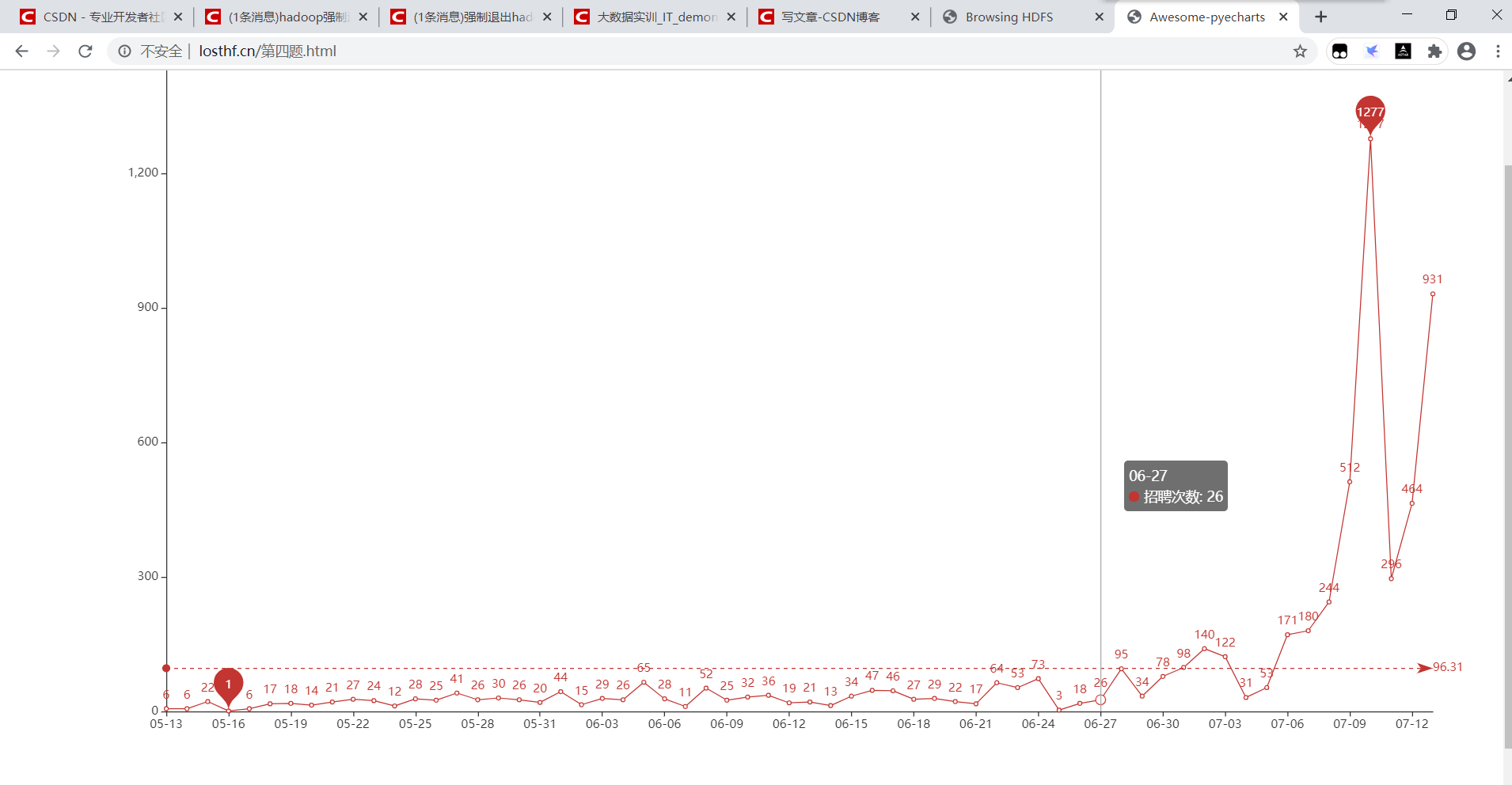Image resolution: width=1512 pixels, height=785 pixels.
Task: Open the Extensions puzzle piece menu
Action: pyautogui.click(x=1434, y=51)
